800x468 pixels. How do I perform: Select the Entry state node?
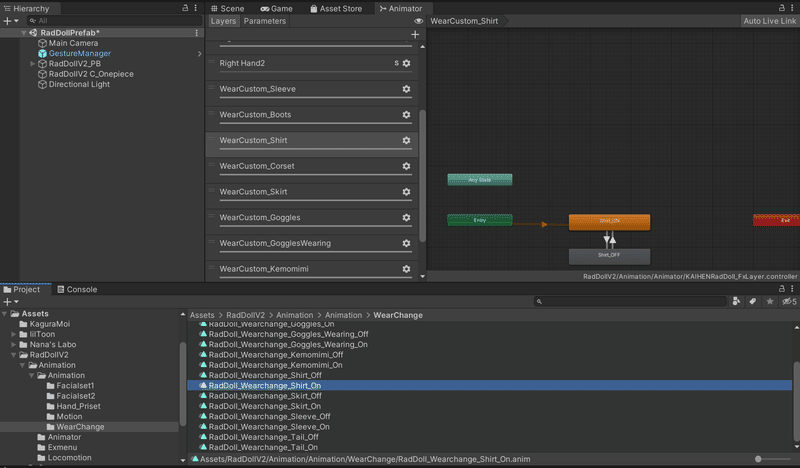coord(480,220)
